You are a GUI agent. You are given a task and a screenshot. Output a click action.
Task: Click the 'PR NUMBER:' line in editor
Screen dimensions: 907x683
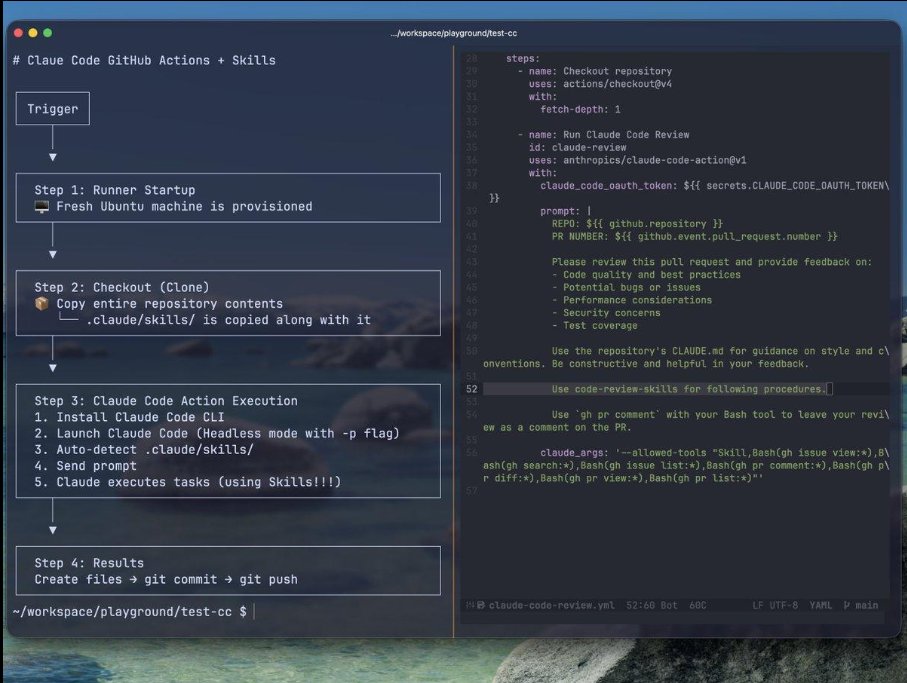point(694,237)
